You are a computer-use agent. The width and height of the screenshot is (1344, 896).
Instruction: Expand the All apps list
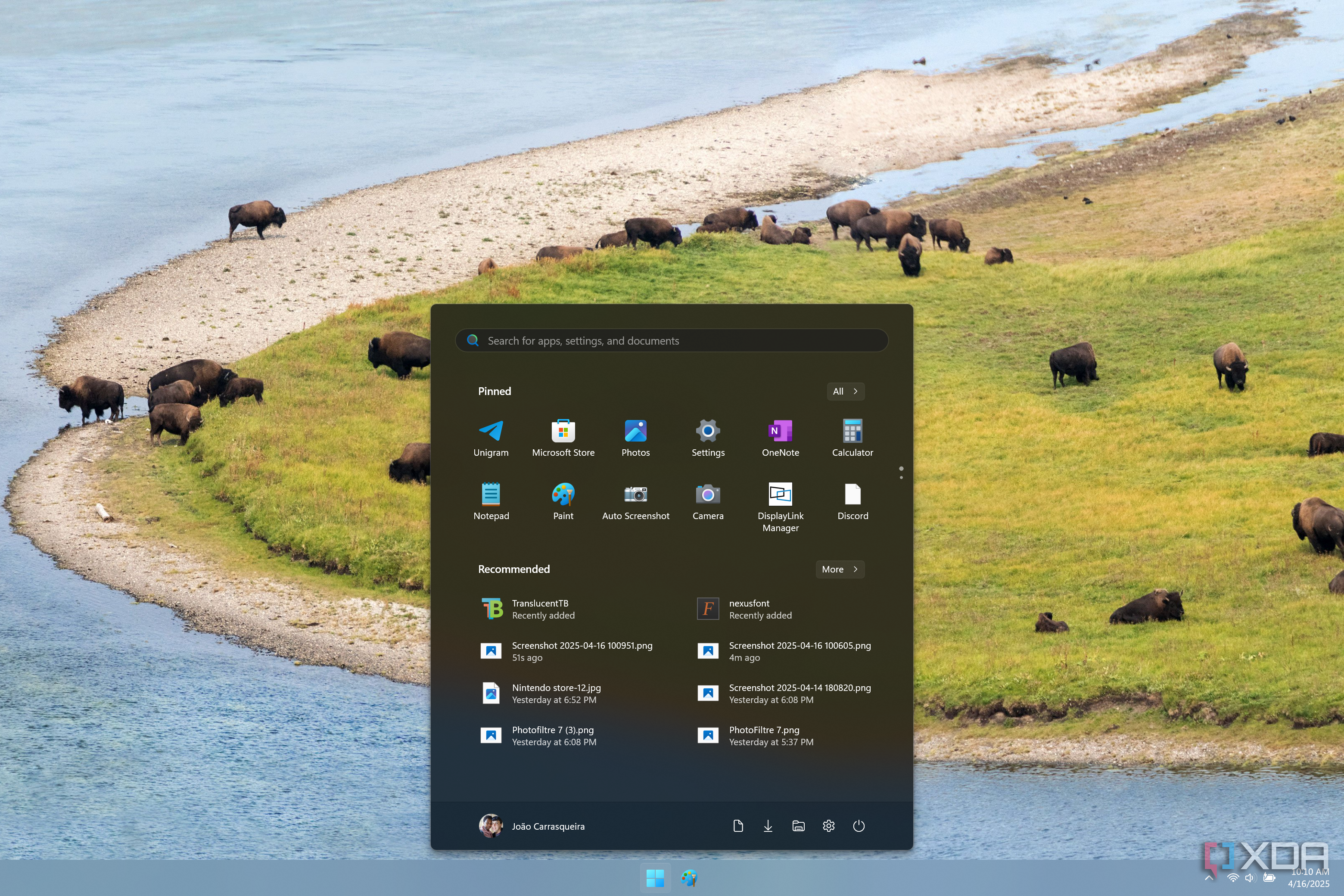tap(845, 392)
